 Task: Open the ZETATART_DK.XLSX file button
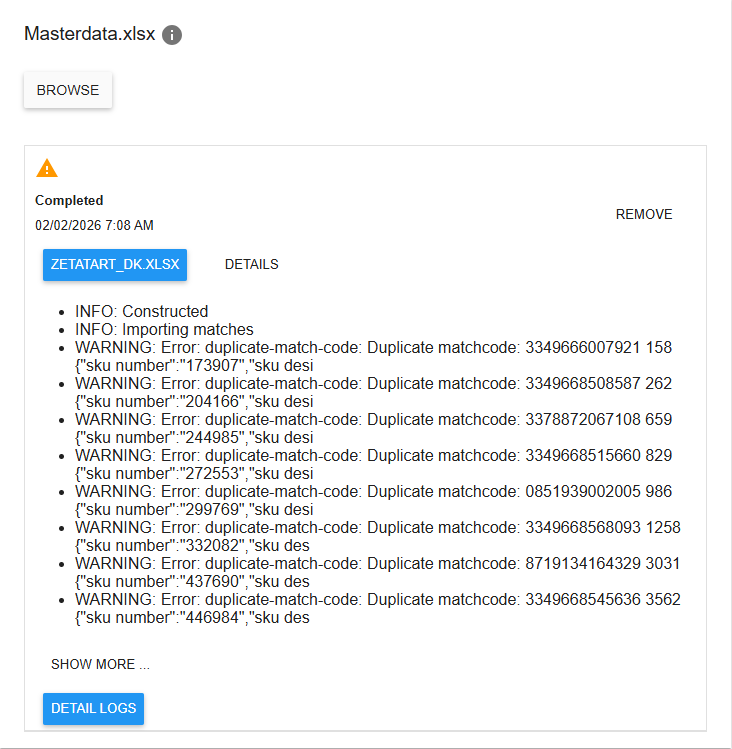115,265
